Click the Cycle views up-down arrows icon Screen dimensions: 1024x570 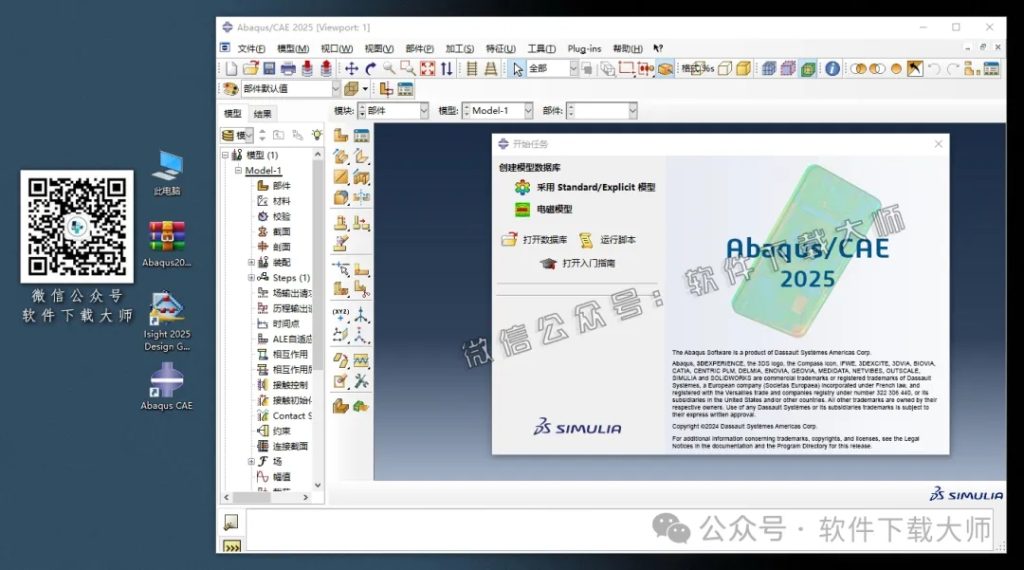tap(446, 69)
